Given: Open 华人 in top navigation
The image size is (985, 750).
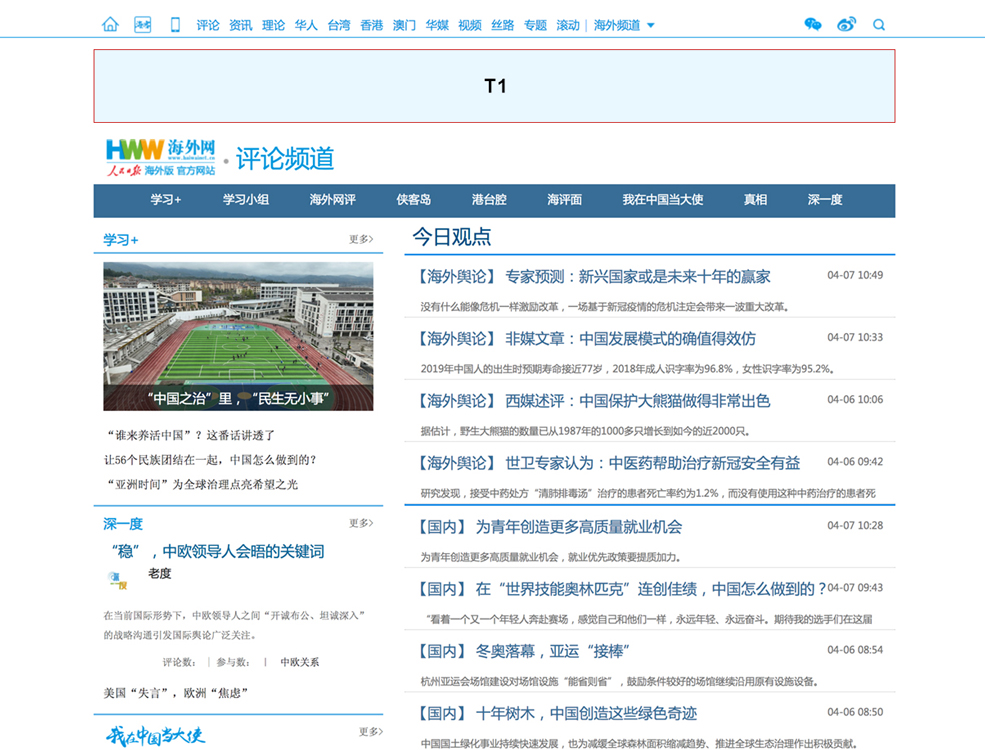Looking at the screenshot, I should click(306, 25).
